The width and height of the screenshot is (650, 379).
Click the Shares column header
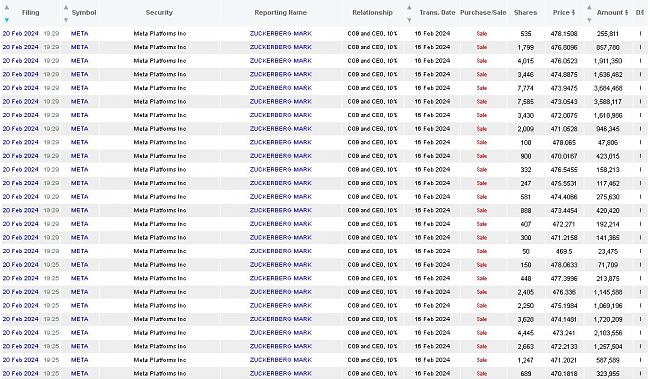(x=525, y=12)
